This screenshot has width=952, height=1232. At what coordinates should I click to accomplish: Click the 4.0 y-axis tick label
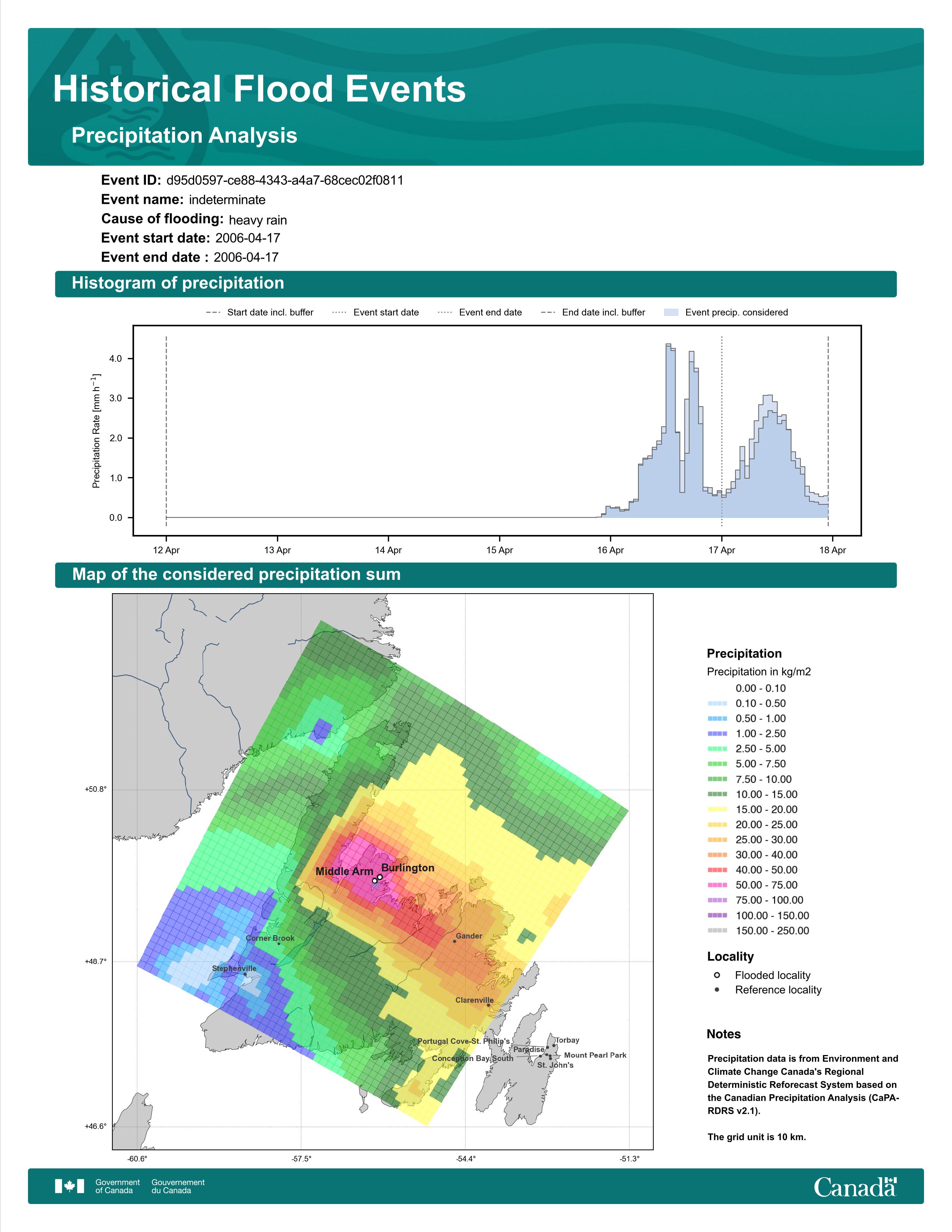click(115, 359)
